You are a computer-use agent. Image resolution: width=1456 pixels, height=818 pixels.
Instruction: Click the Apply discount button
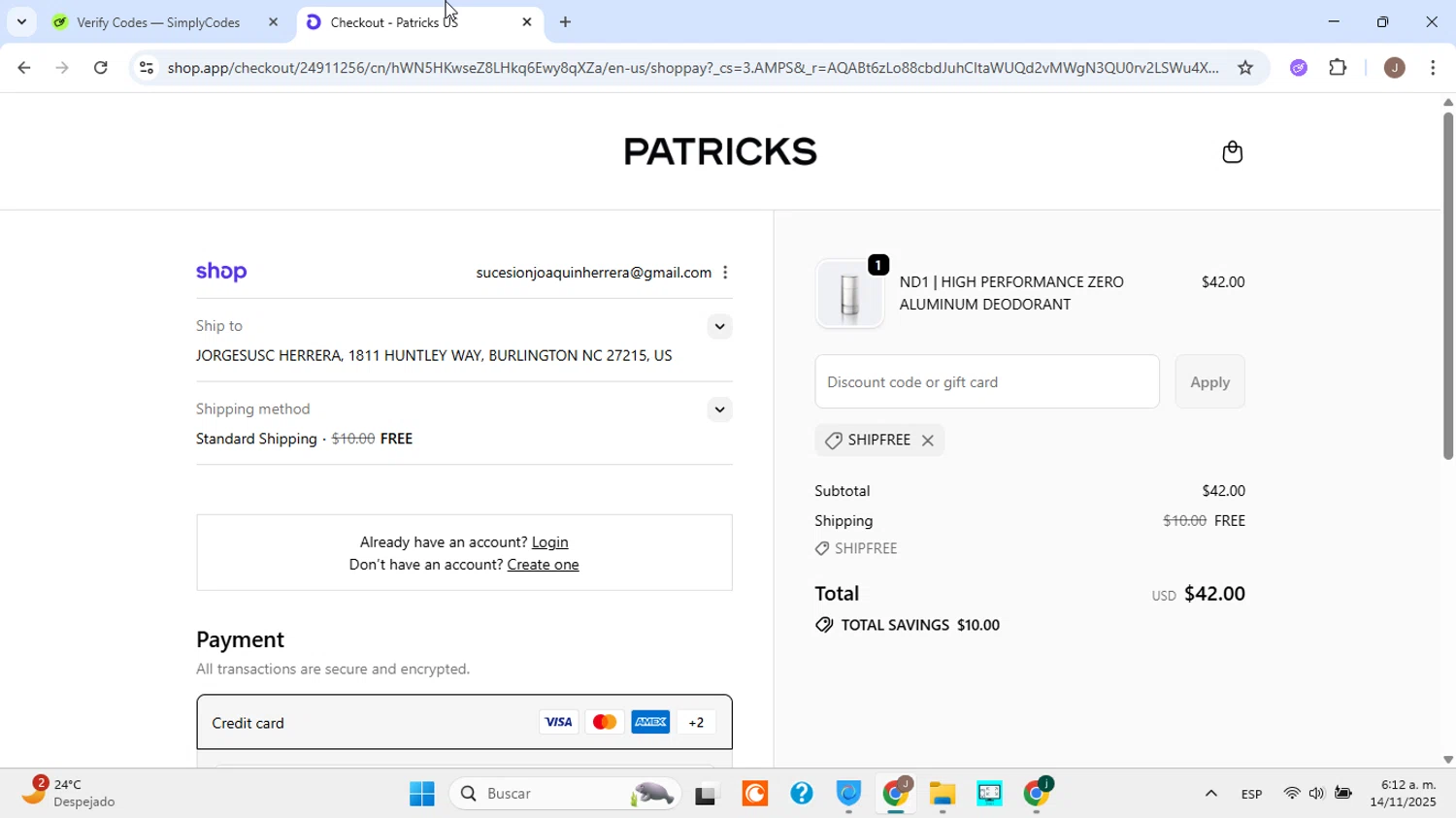pos(1209,382)
